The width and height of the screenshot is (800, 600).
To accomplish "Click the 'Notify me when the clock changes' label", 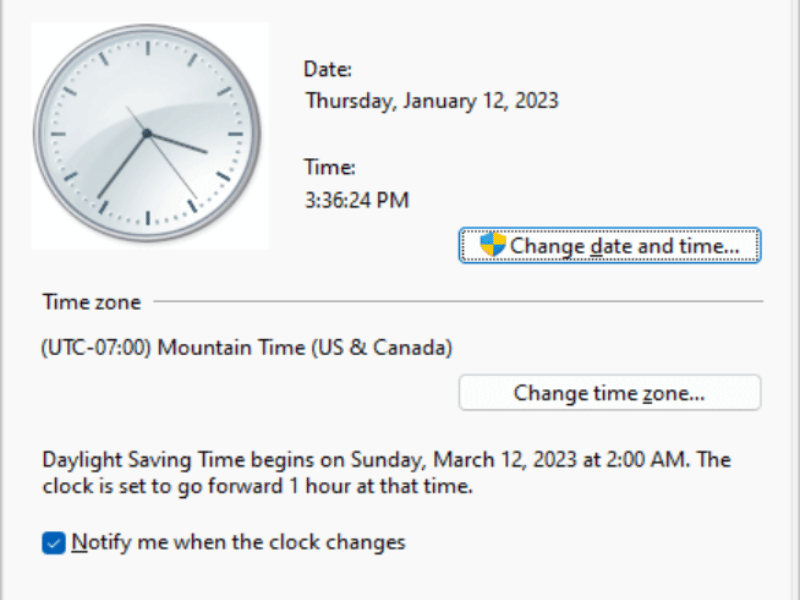I will pos(238,542).
